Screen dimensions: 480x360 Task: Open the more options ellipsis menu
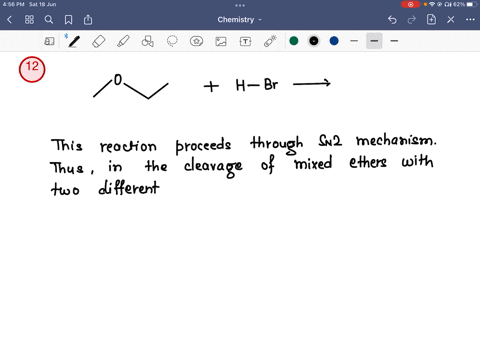(470, 20)
